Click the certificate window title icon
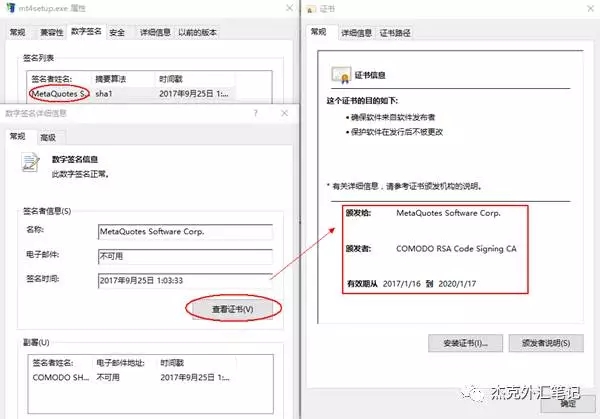 tap(311, 9)
